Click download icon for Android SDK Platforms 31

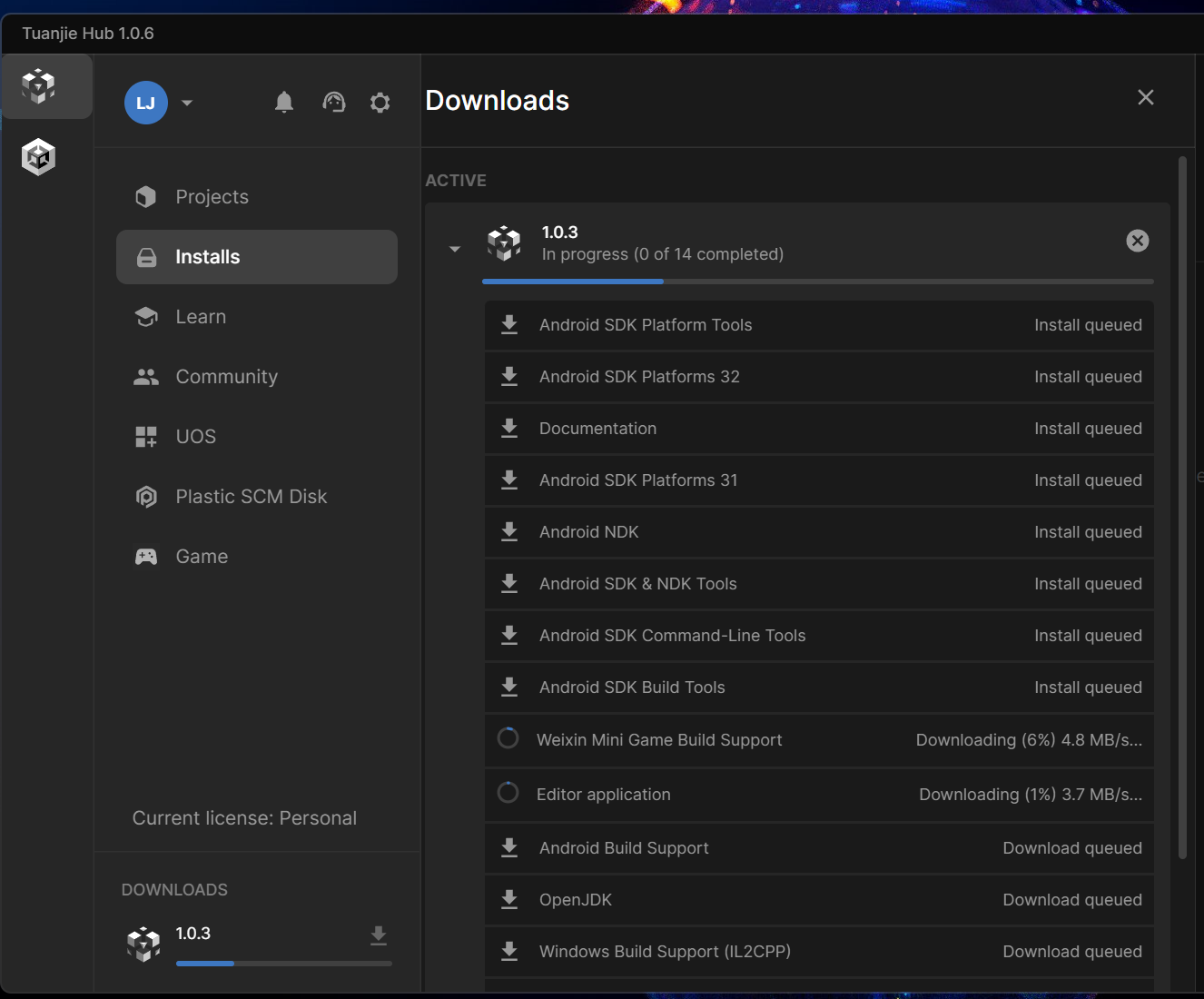pyautogui.click(x=509, y=480)
